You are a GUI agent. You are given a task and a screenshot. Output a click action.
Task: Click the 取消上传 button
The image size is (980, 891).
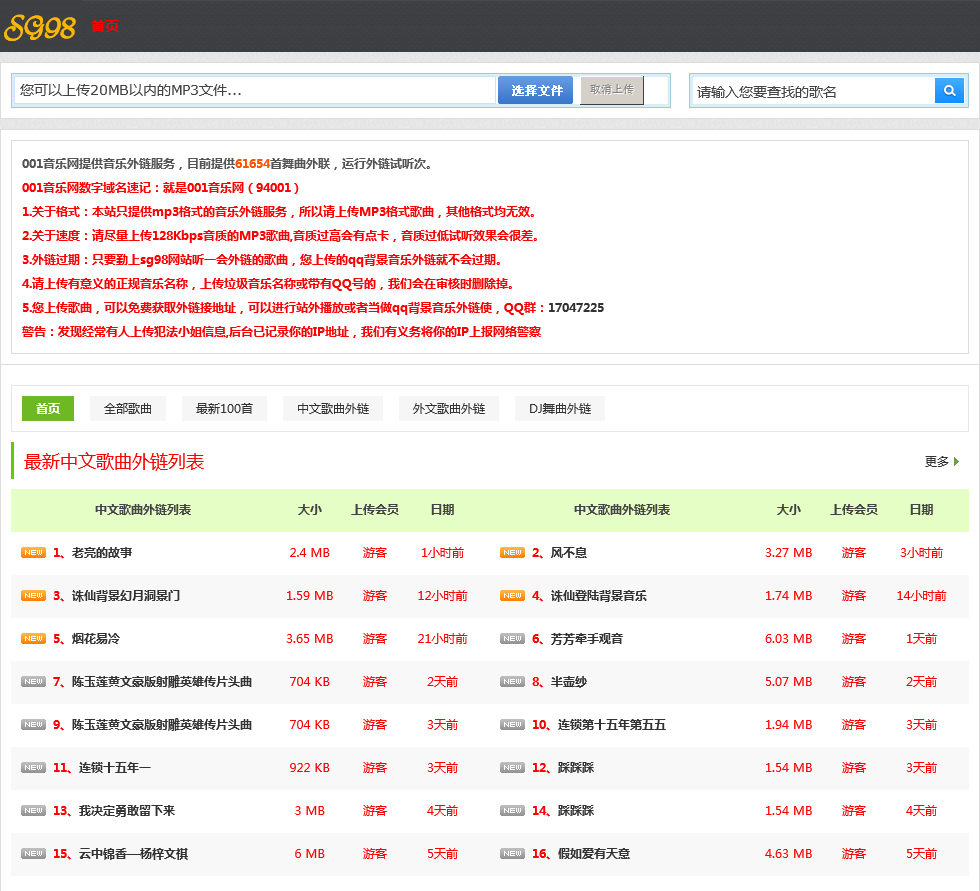coord(611,90)
